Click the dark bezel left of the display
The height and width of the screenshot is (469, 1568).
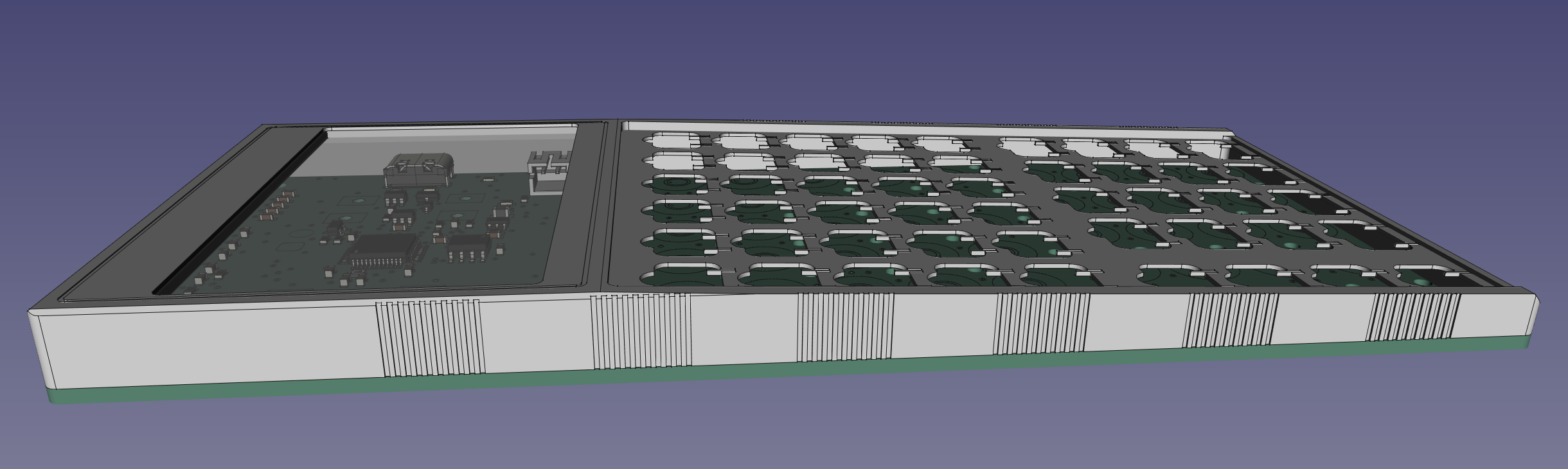(x=193, y=206)
